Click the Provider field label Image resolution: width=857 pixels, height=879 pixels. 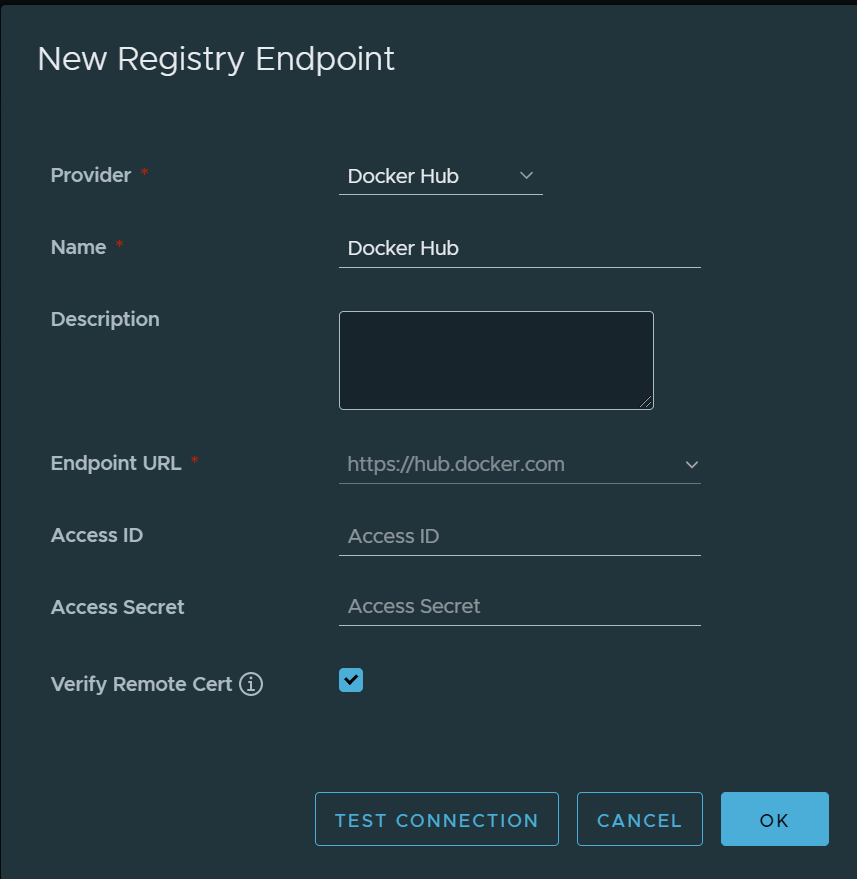(x=91, y=175)
